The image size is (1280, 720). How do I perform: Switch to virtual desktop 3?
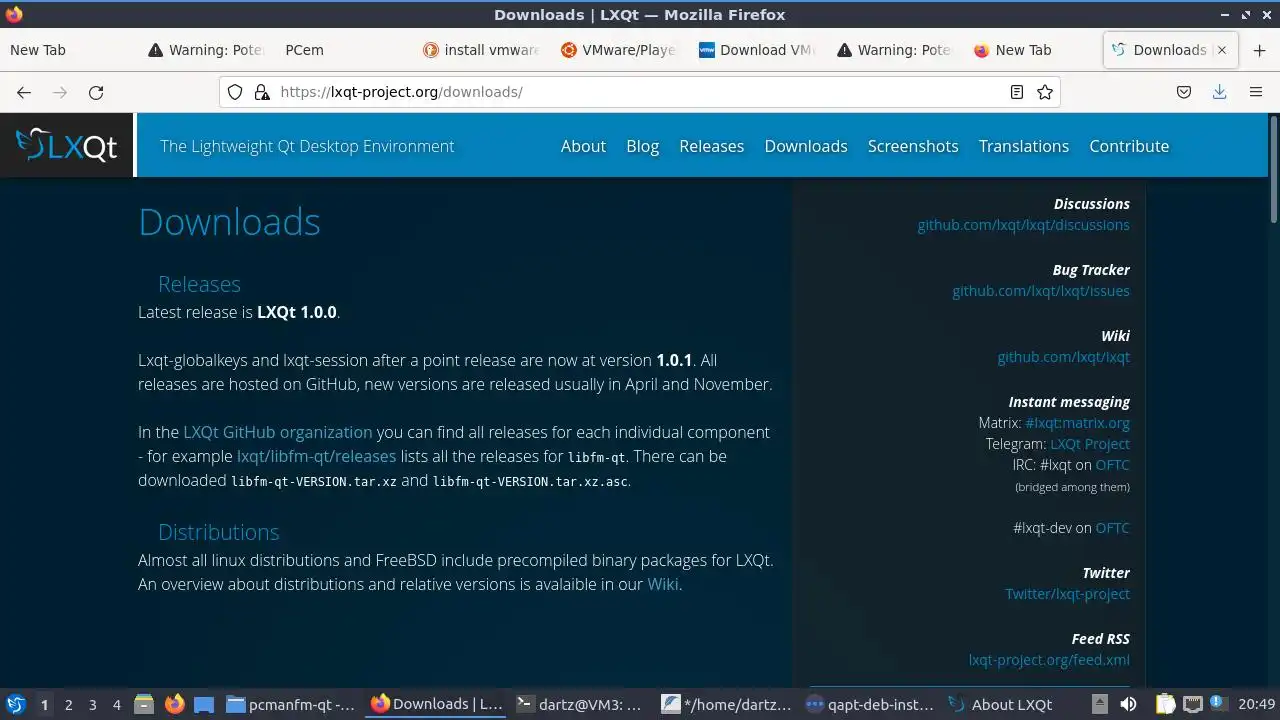[x=92, y=704]
